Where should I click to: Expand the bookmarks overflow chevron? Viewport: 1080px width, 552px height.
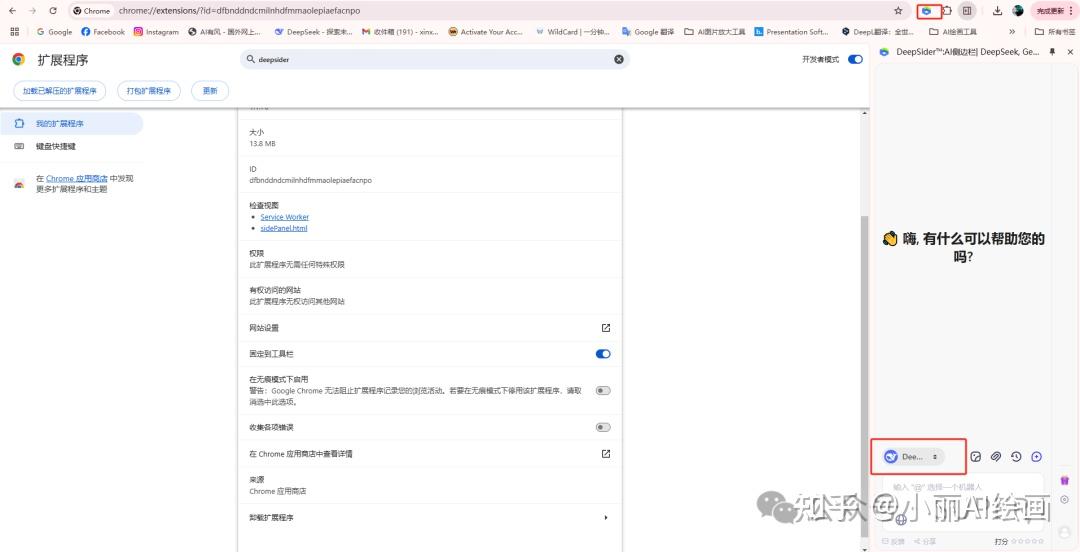point(1012,32)
